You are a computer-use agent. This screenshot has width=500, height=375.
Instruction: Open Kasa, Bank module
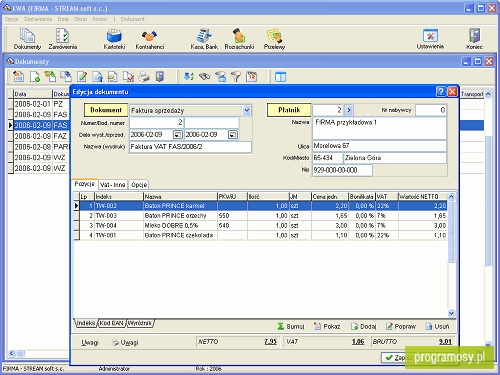pos(204,39)
